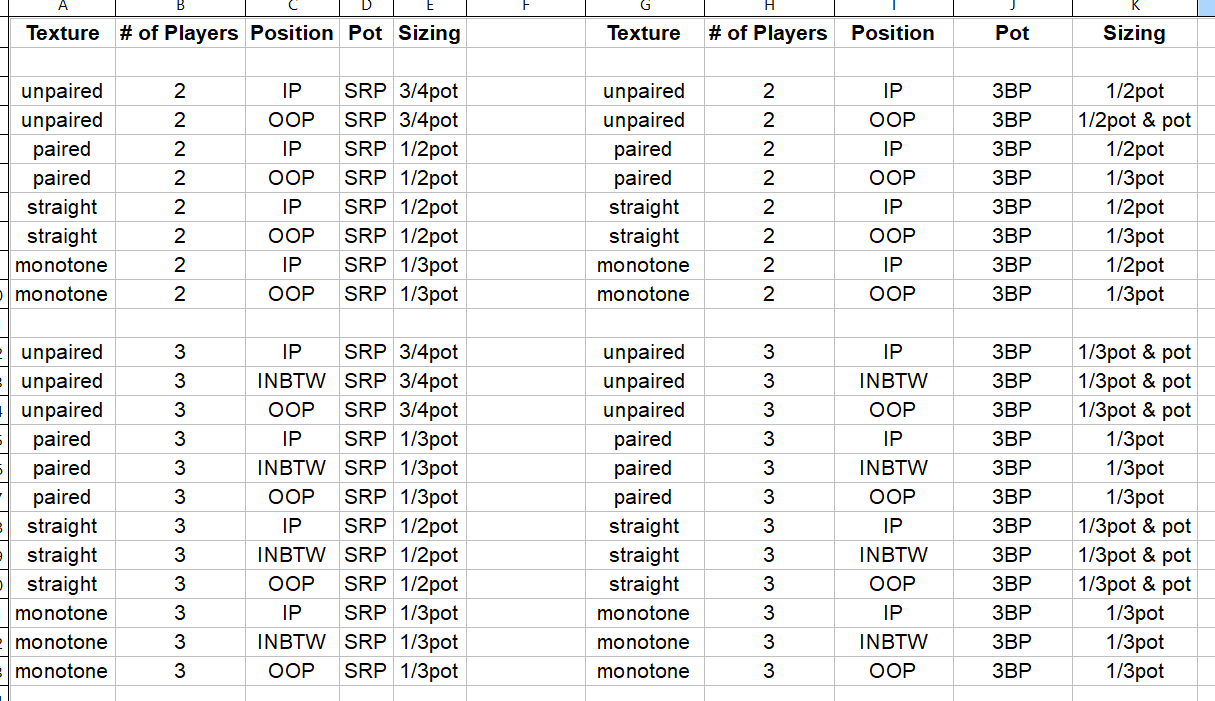
Task: Select the first 'straight' cell in column G
Action: point(643,207)
